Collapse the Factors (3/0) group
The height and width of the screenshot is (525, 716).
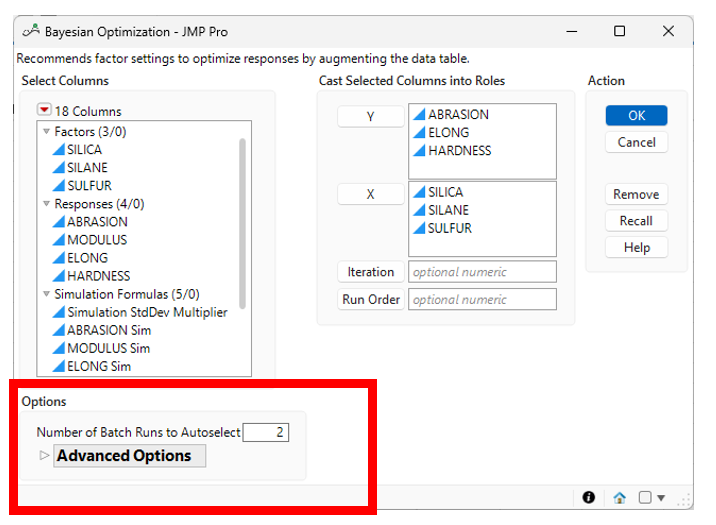tap(46, 132)
